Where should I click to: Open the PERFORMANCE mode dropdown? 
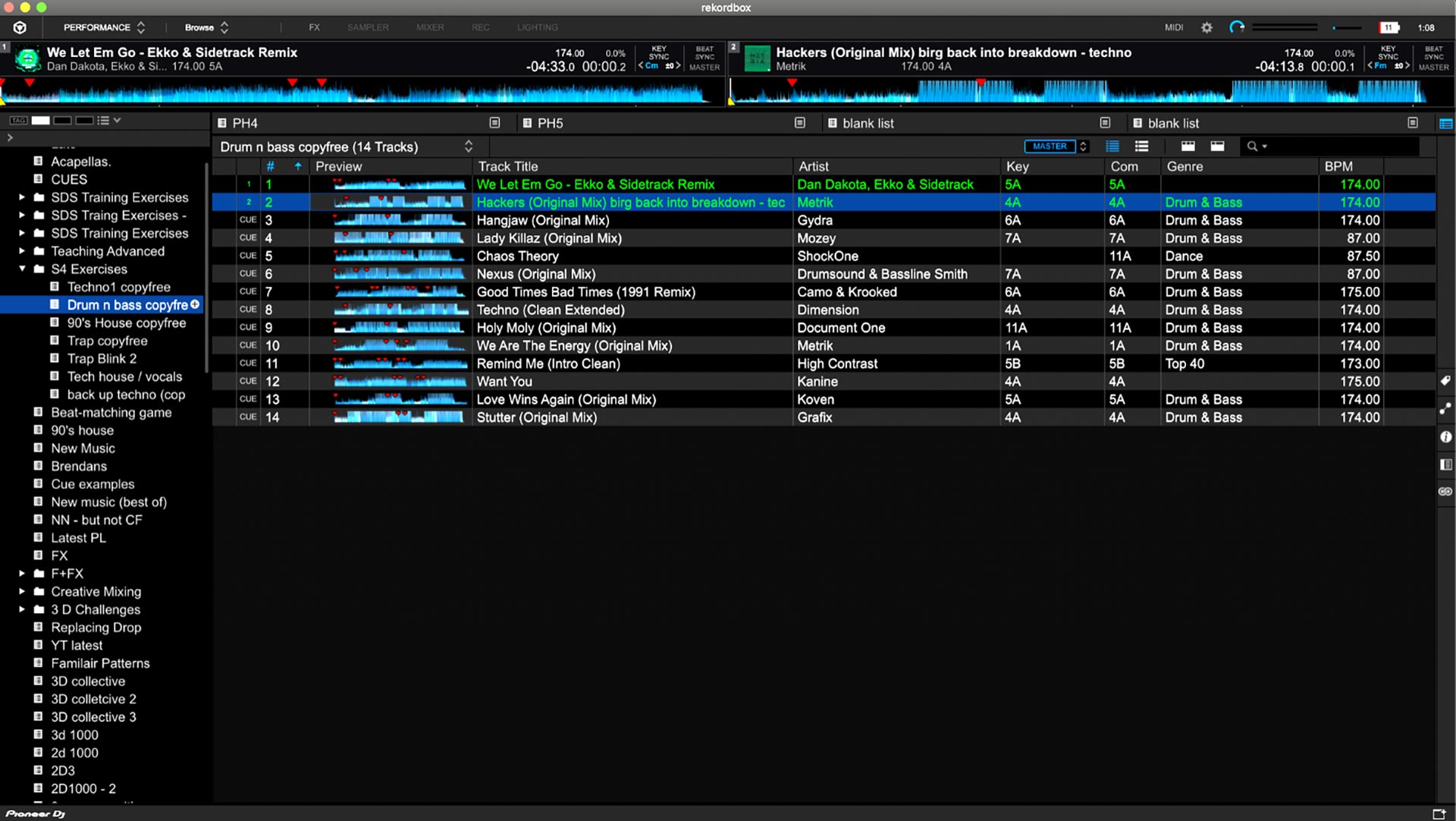pos(104,27)
